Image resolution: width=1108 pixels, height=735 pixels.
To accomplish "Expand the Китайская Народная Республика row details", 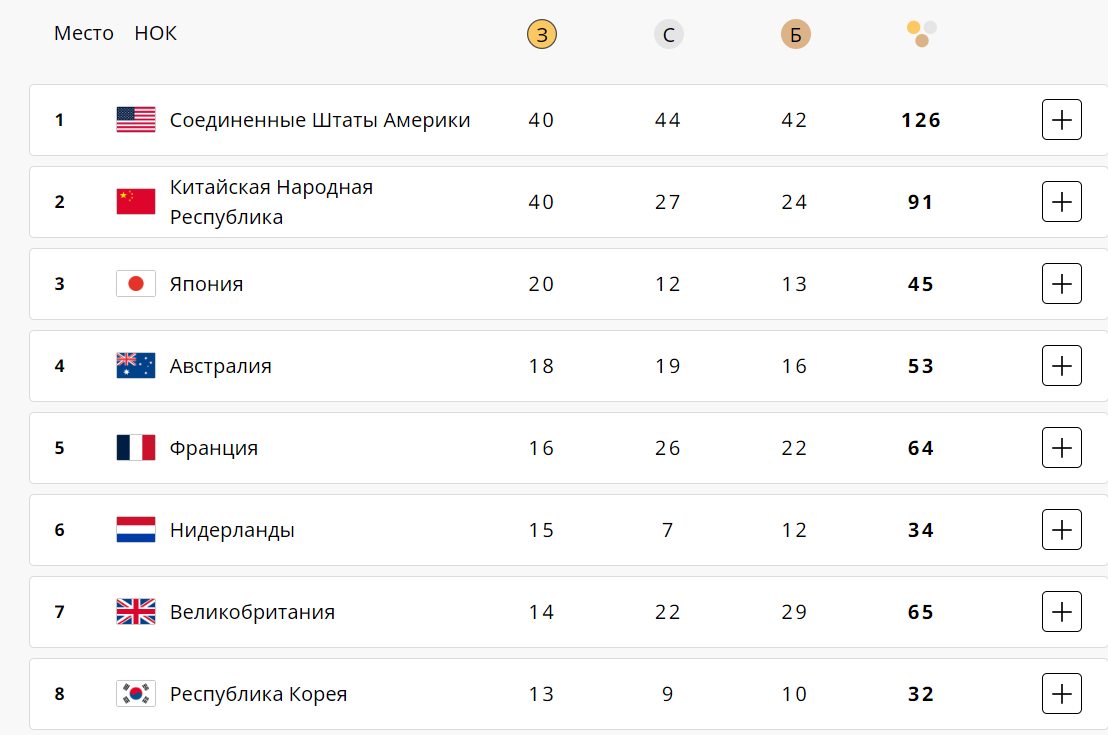I will (1062, 202).
